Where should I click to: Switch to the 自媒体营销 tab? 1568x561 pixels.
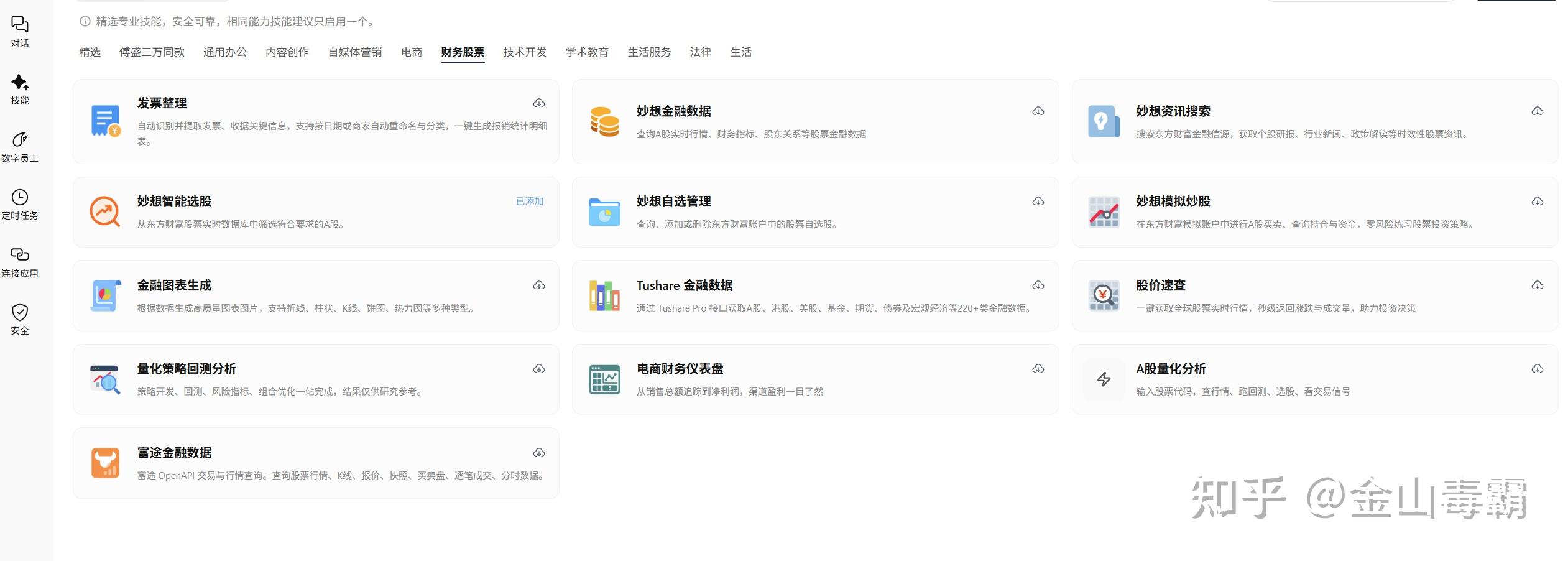(x=355, y=52)
